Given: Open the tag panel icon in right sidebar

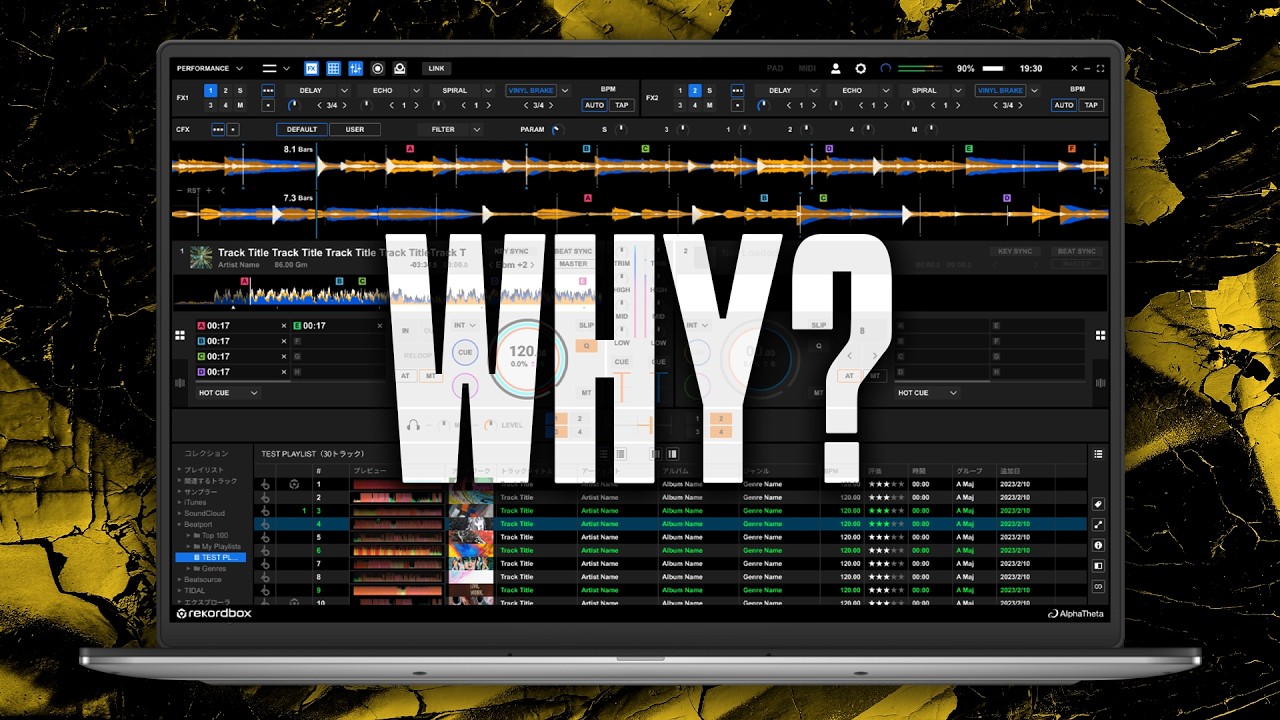Looking at the screenshot, I should (x=1098, y=504).
